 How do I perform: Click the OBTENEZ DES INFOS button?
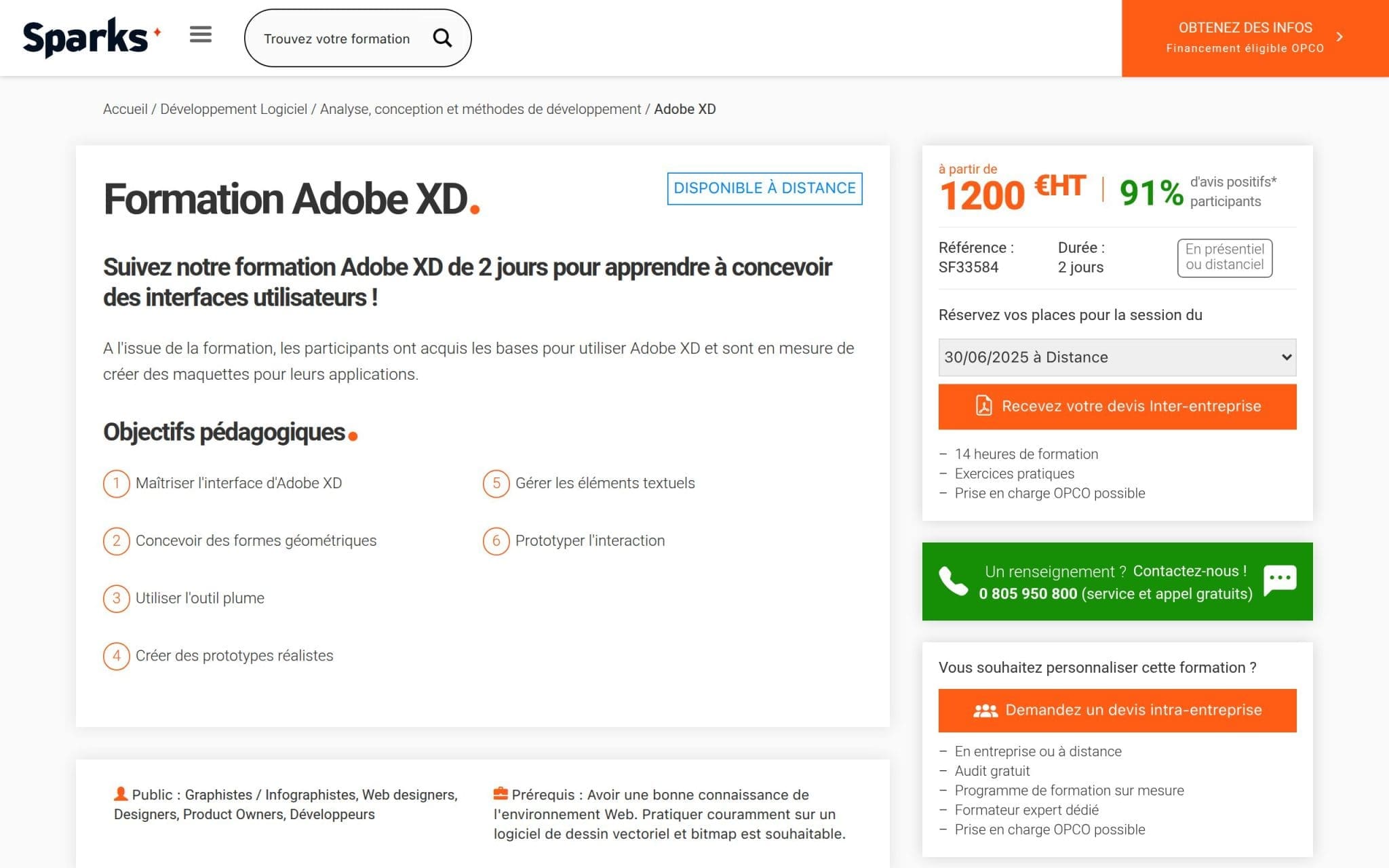pos(1255,38)
